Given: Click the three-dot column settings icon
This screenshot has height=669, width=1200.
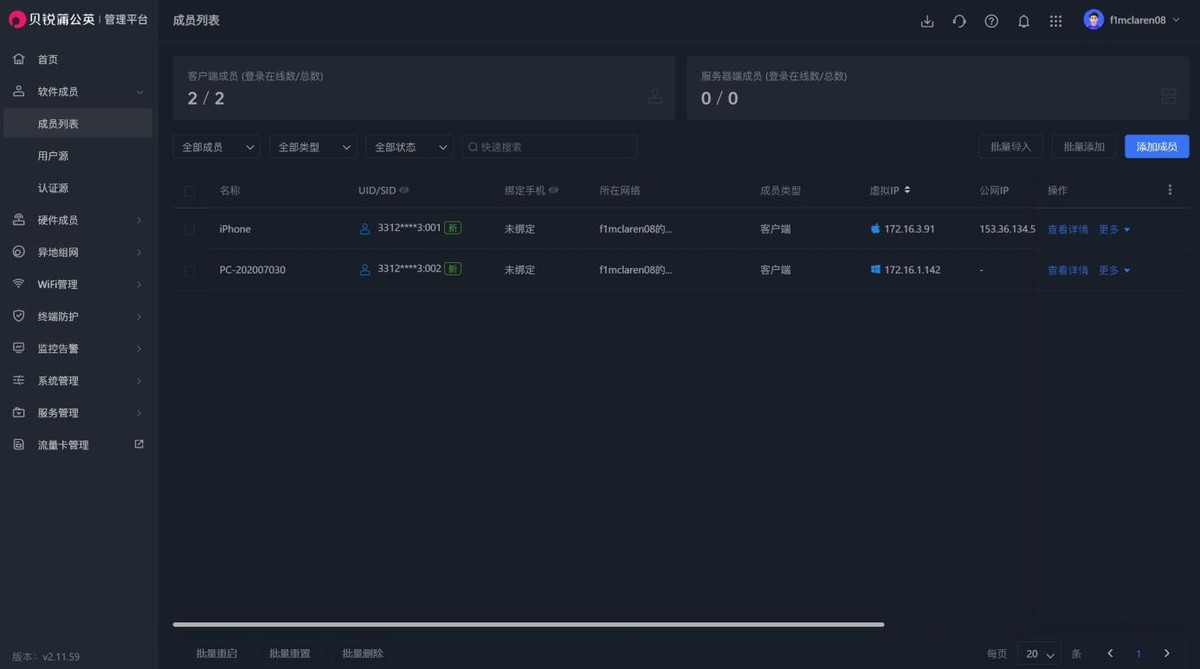Looking at the screenshot, I should pos(1169,190).
